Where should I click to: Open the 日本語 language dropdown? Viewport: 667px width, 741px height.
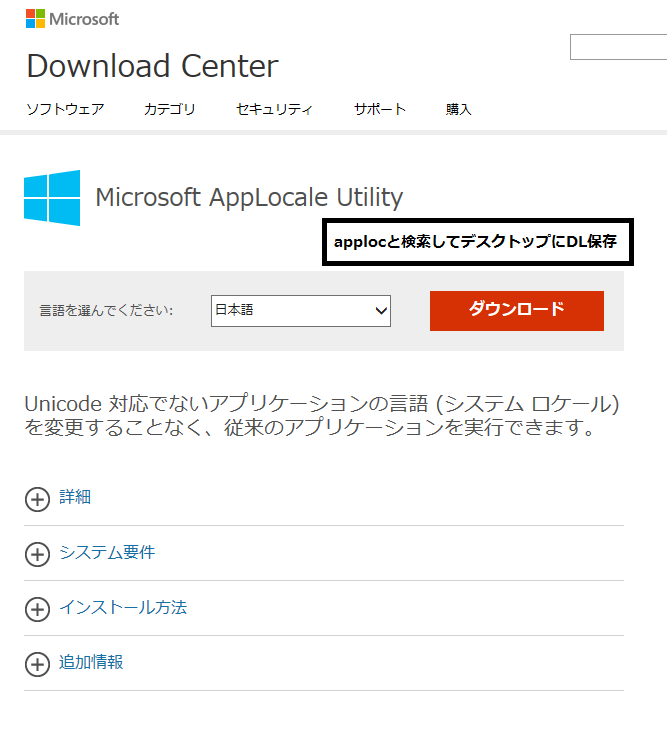coord(301,311)
